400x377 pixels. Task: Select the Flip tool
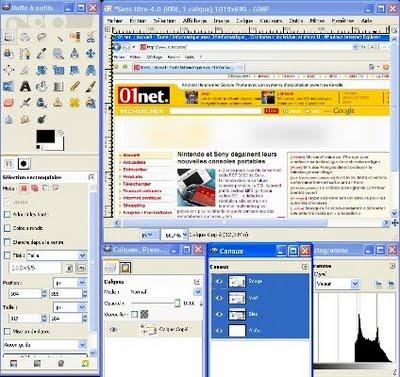click(9, 87)
